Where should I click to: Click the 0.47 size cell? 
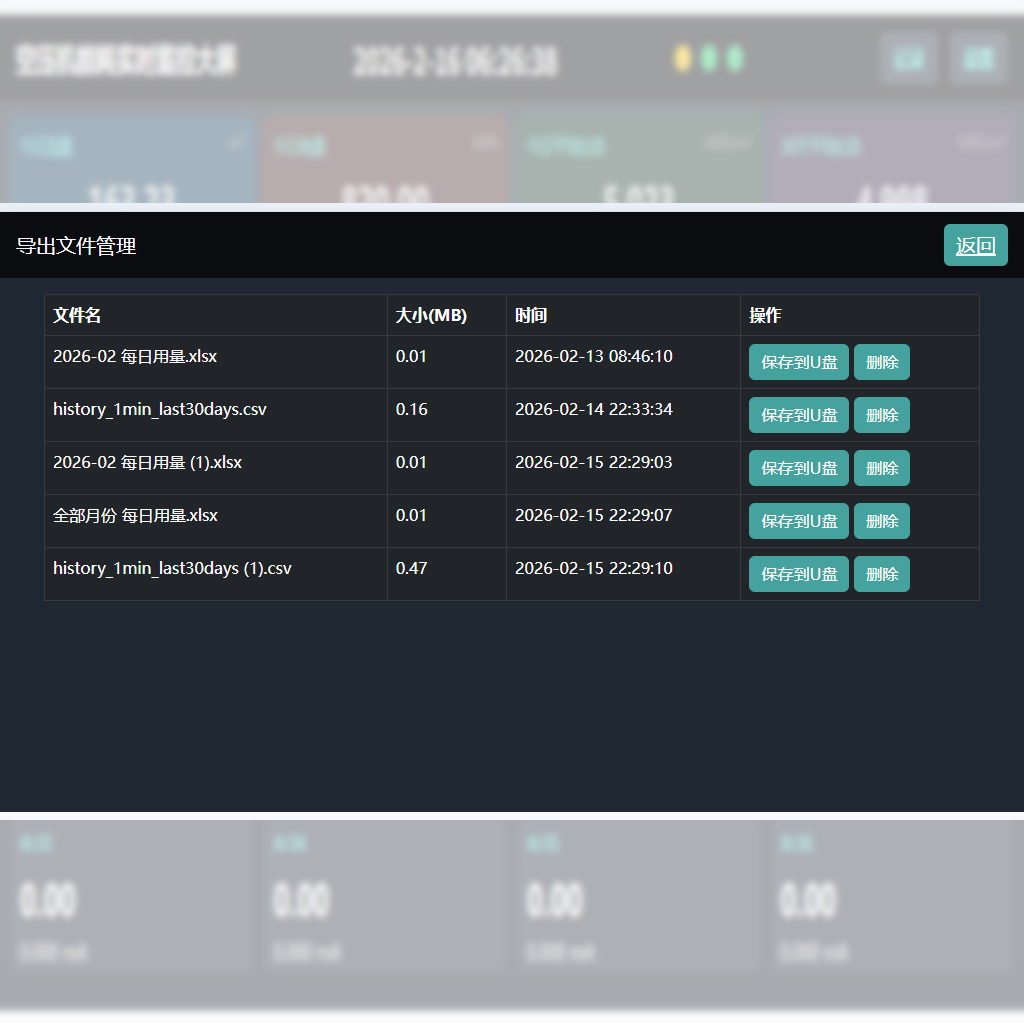coord(447,573)
